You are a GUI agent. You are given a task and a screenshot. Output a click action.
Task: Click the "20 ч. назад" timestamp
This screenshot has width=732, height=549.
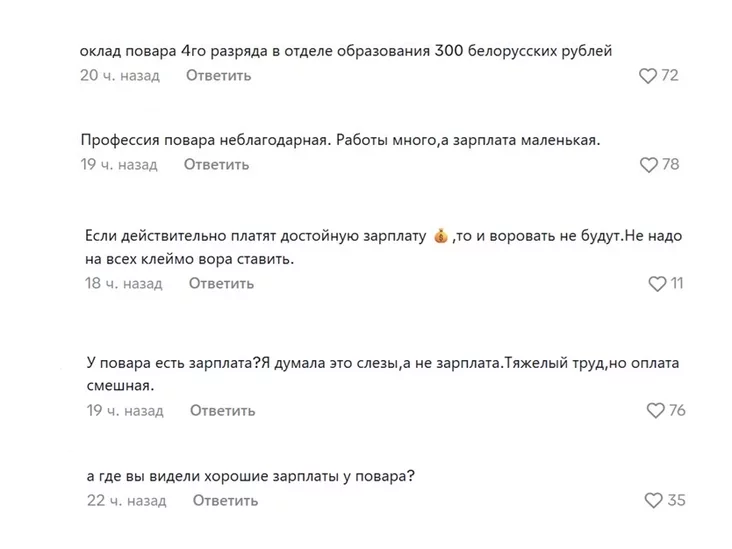(x=119, y=76)
